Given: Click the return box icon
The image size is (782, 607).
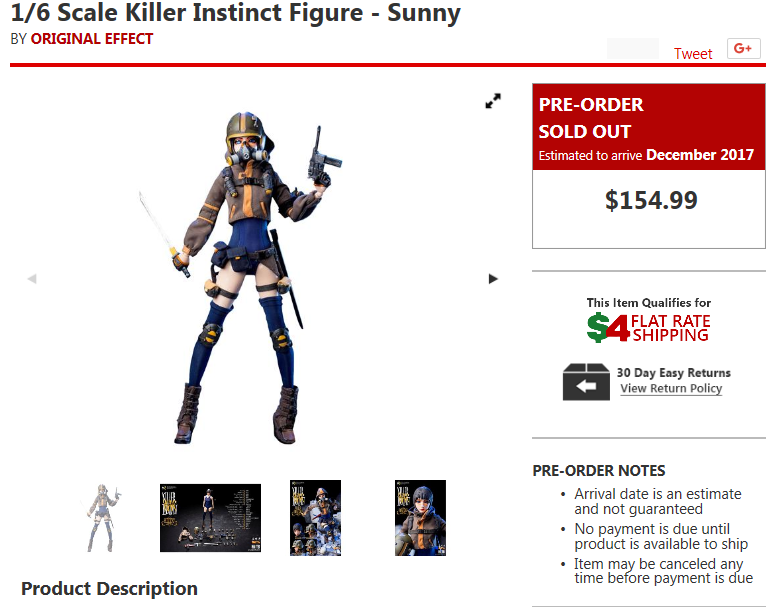Looking at the screenshot, I should (586, 382).
